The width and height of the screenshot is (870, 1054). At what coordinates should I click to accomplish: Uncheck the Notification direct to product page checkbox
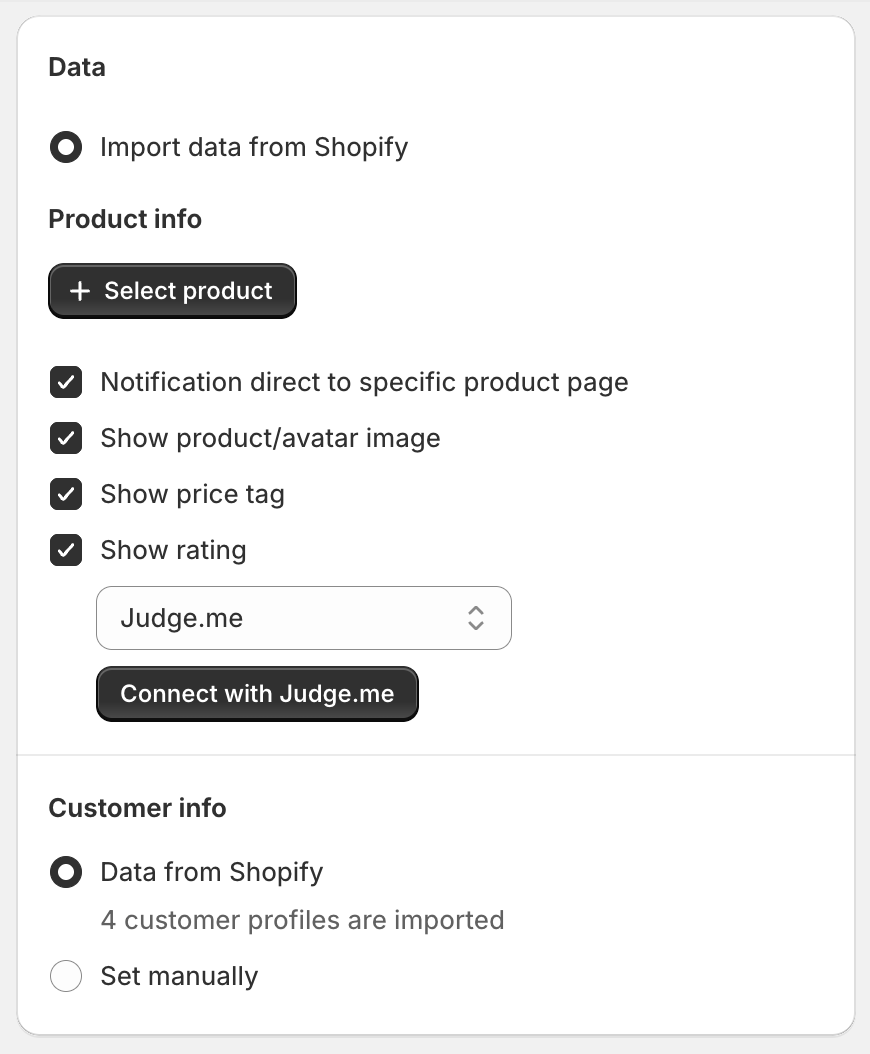click(66, 383)
